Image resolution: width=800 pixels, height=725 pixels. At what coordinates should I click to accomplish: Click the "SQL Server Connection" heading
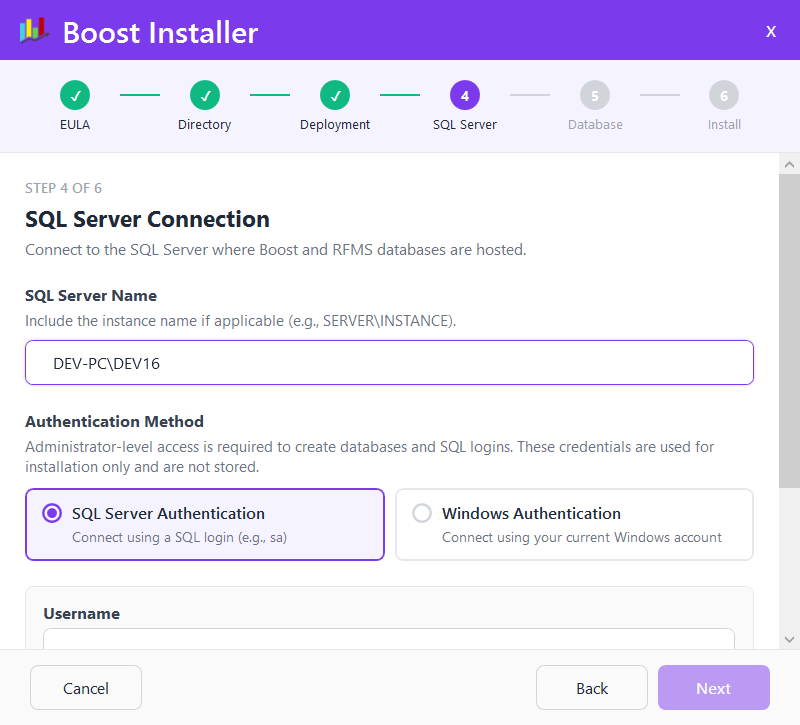point(147,219)
